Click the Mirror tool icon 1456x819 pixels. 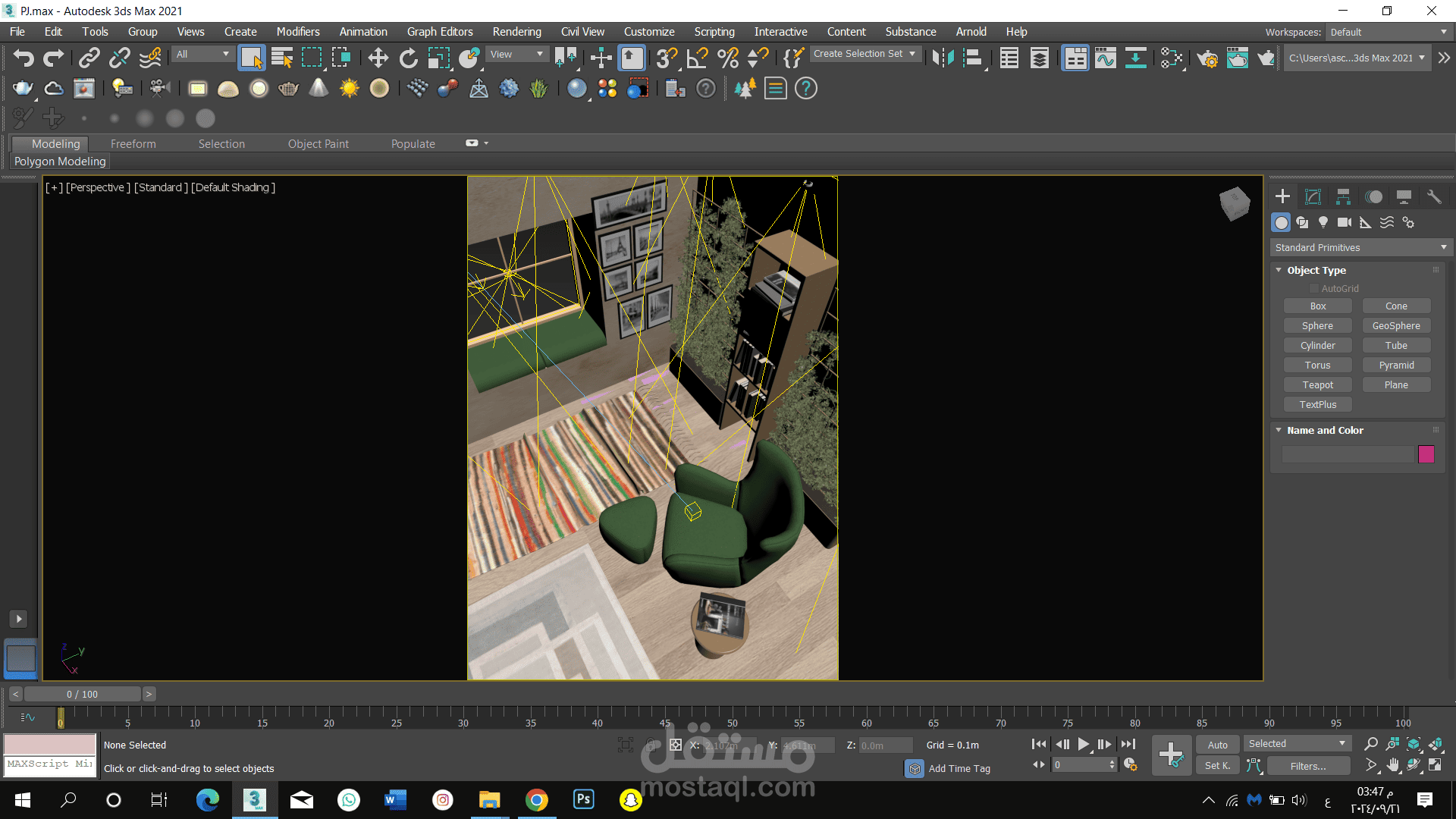pos(943,58)
